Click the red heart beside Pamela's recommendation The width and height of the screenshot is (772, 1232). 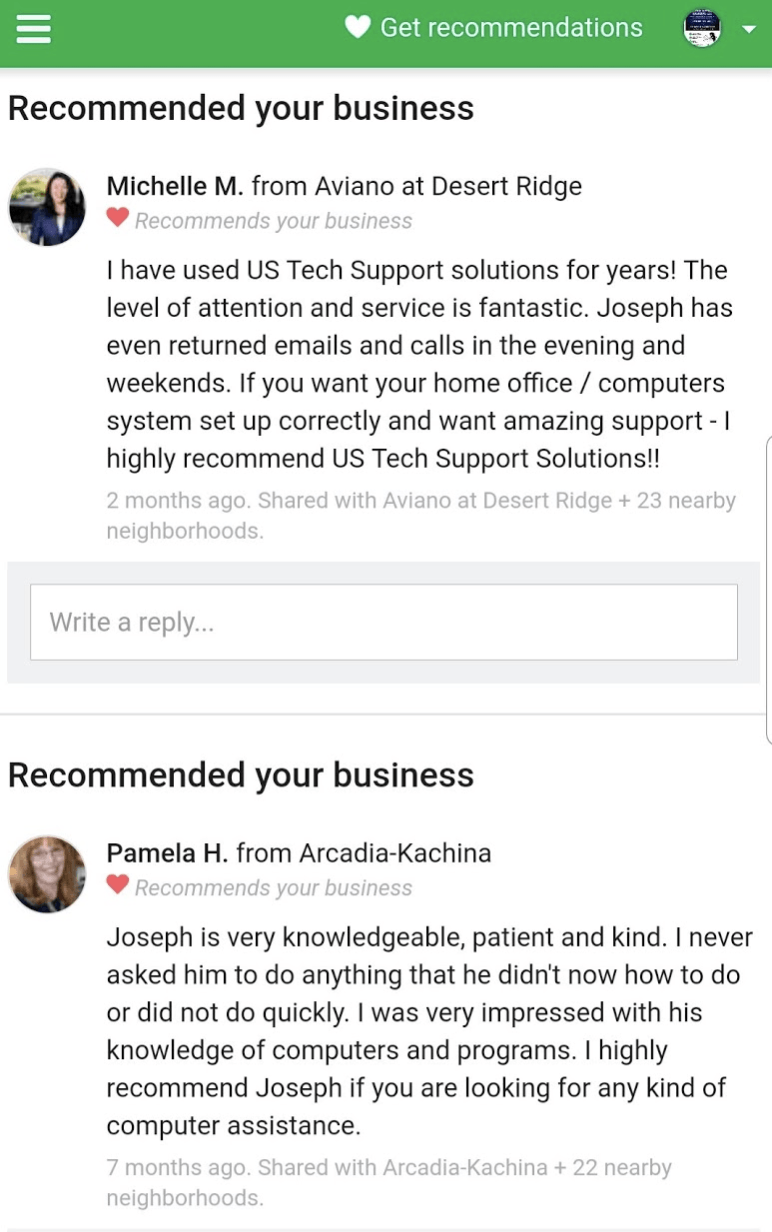(x=118, y=884)
